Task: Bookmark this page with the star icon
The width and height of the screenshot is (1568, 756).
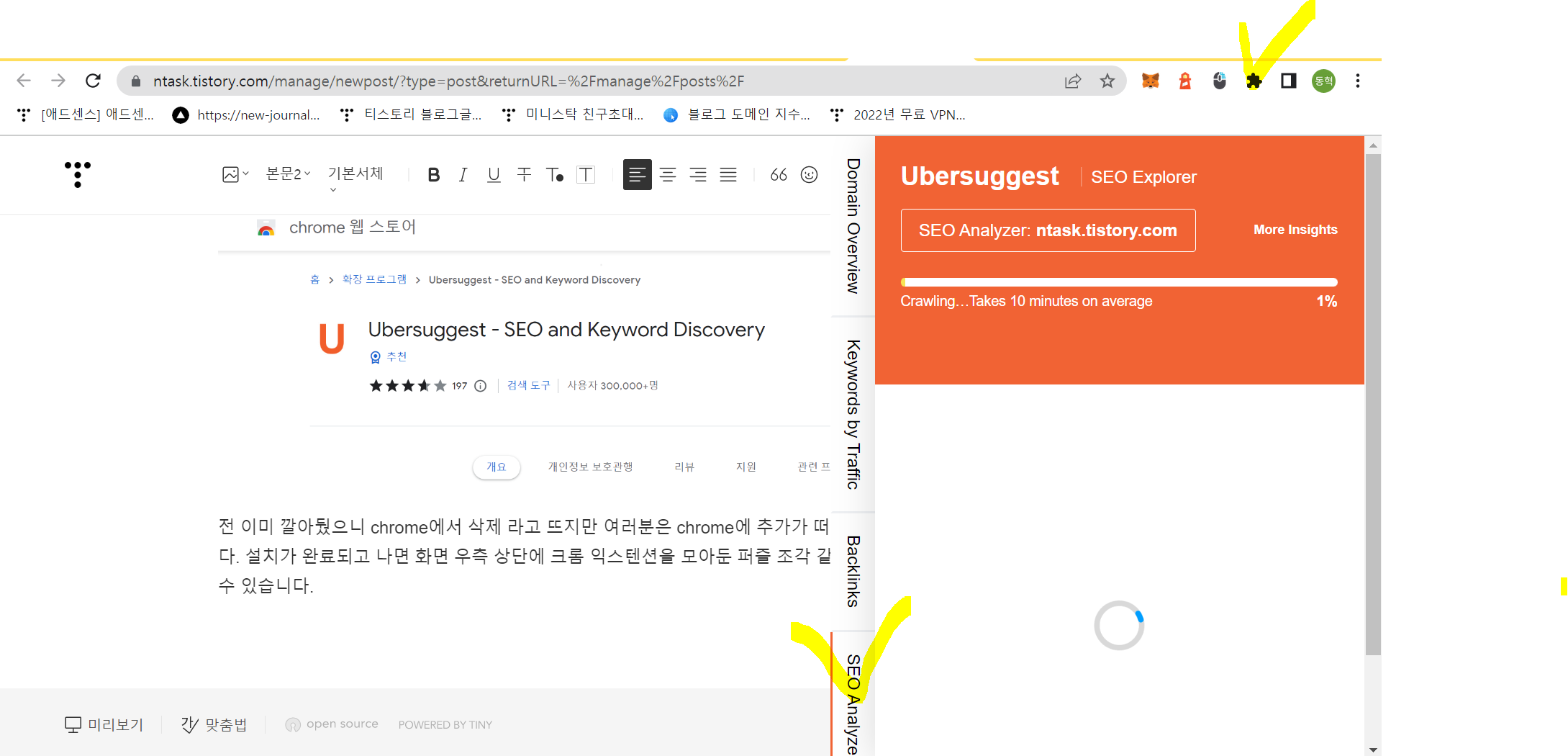Action: click(x=1107, y=81)
